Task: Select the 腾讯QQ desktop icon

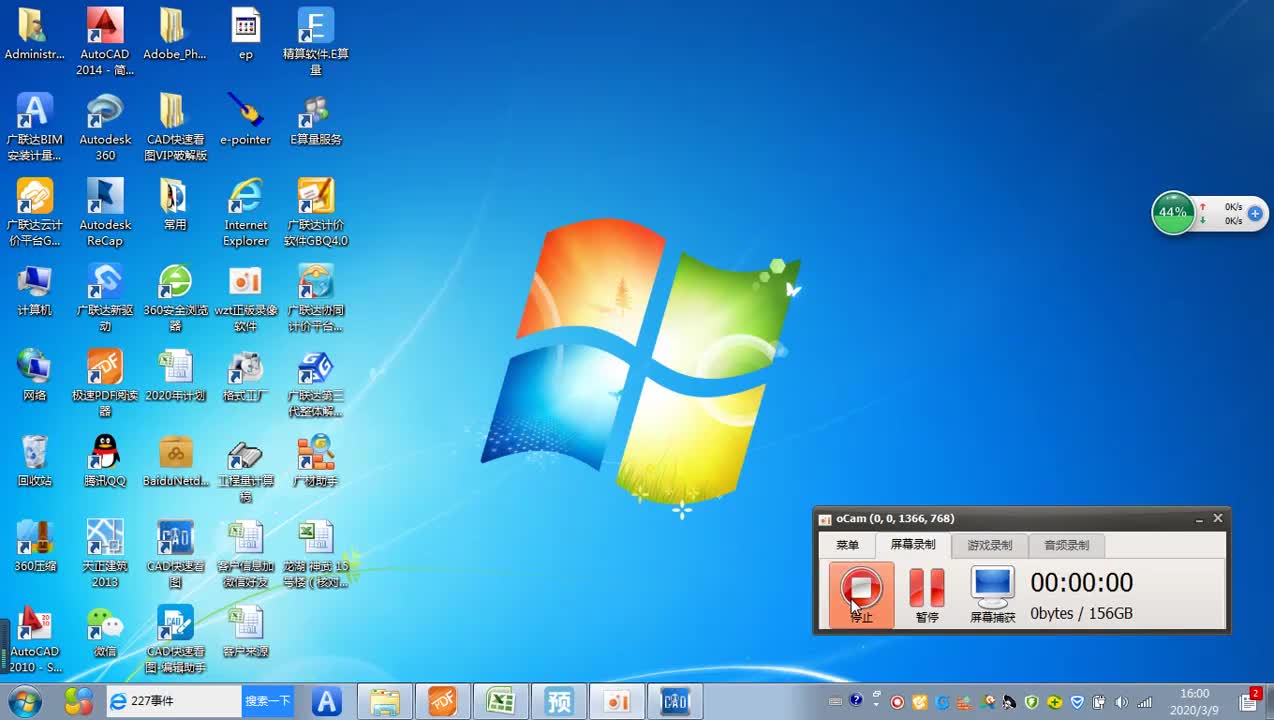Action: (x=105, y=459)
